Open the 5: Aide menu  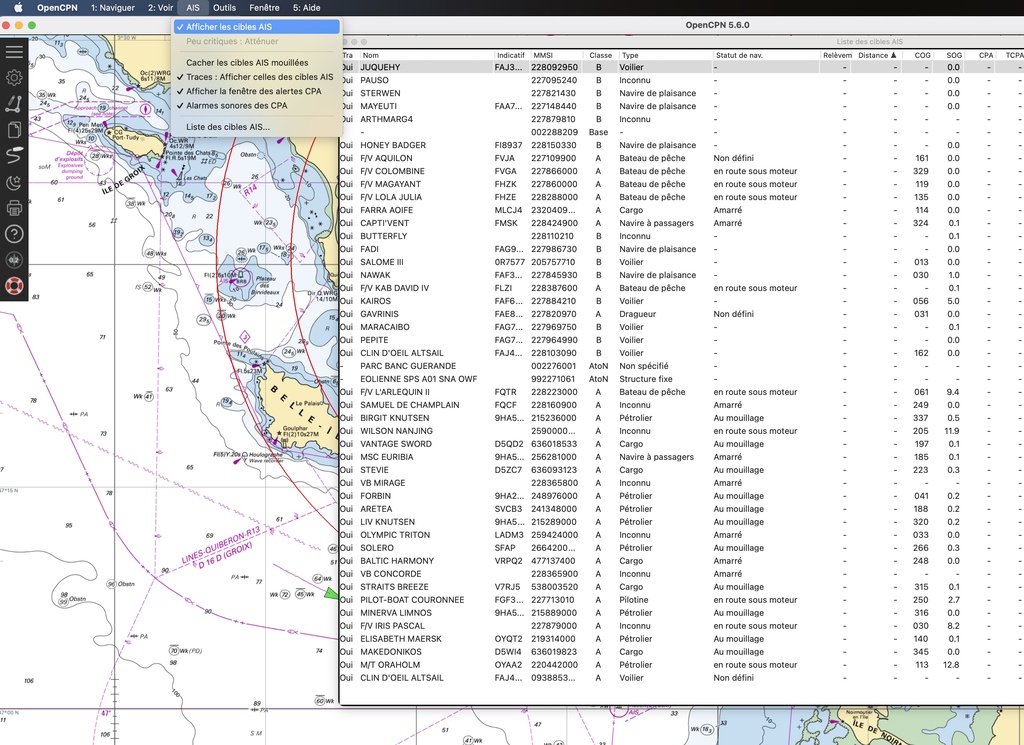306,8
